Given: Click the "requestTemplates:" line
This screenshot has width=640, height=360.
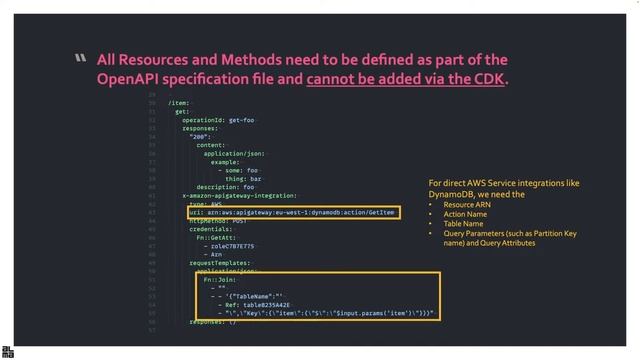Looking at the screenshot, I should pos(220,263).
